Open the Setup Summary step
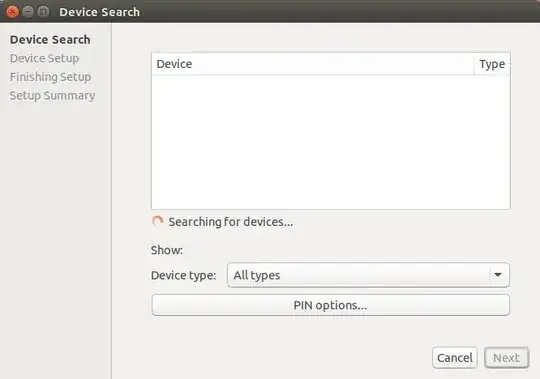The height and width of the screenshot is (379, 540). point(52,95)
